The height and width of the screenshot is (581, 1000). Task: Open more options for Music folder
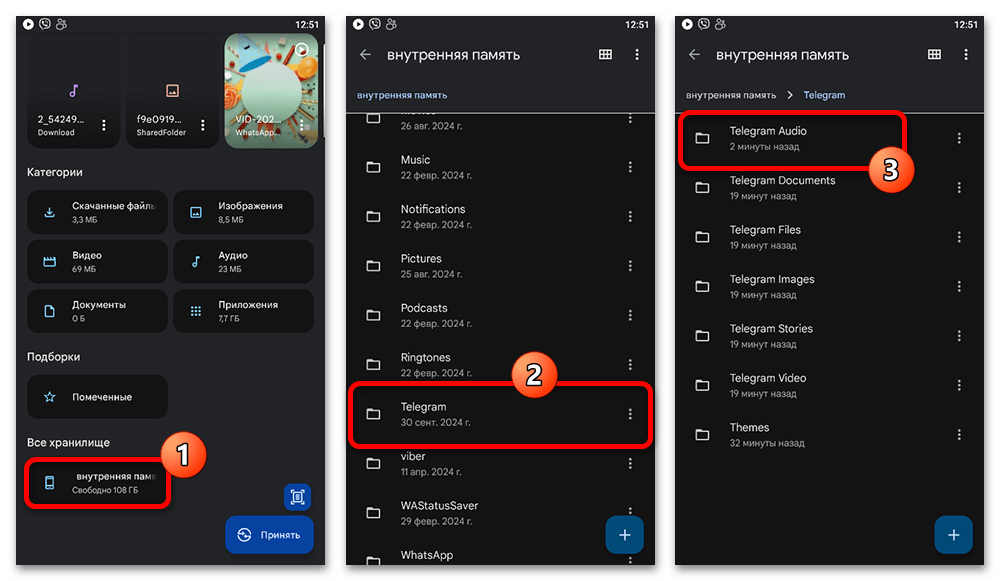pyautogui.click(x=630, y=167)
